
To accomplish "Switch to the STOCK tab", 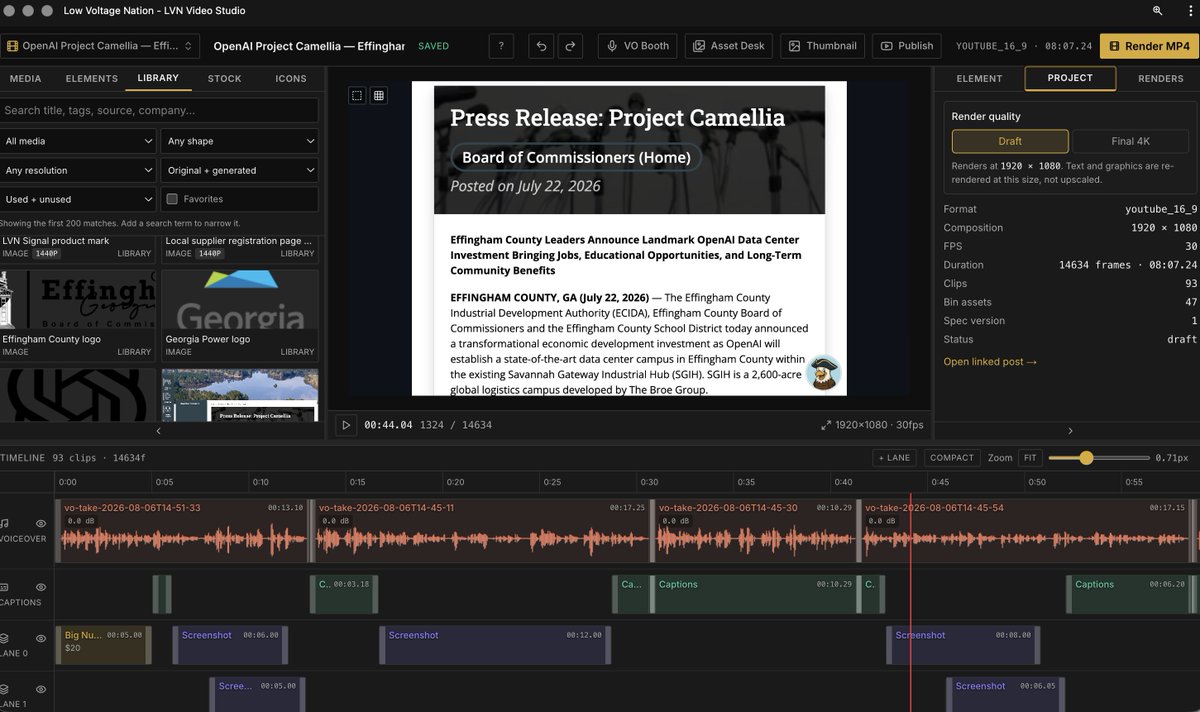I will [x=224, y=78].
